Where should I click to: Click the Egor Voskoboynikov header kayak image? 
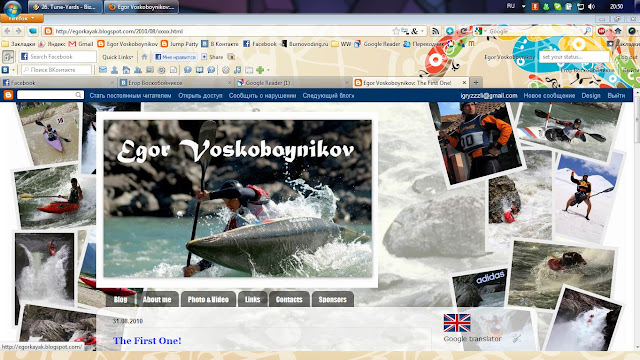(x=238, y=199)
